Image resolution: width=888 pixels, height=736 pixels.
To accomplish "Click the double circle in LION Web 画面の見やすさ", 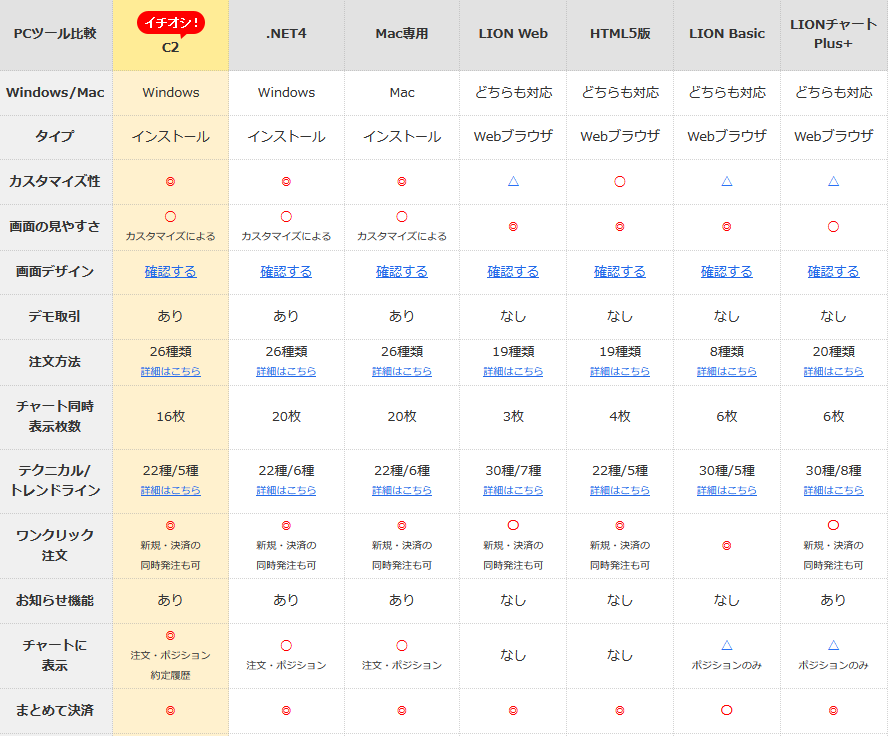I will 513,226.
